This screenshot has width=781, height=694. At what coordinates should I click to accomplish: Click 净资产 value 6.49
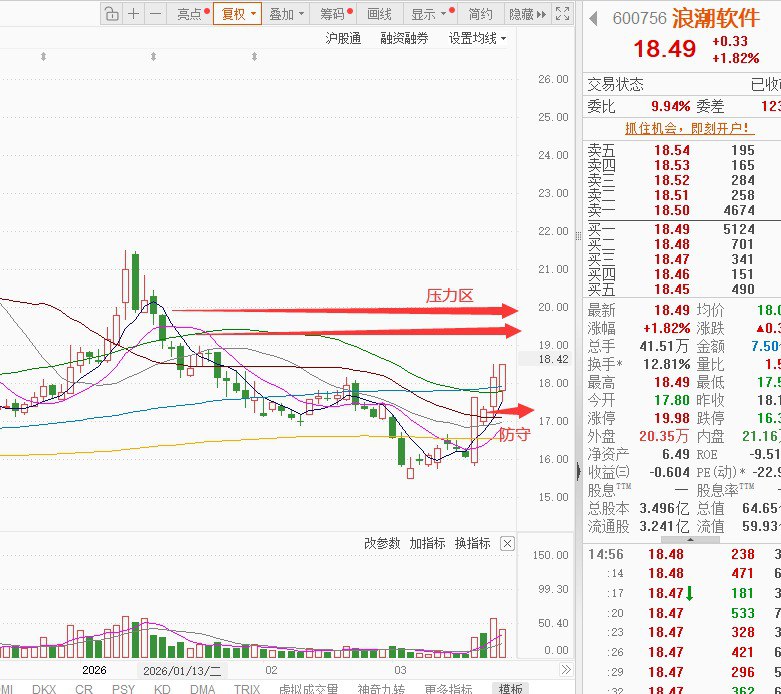coord(676,454)
